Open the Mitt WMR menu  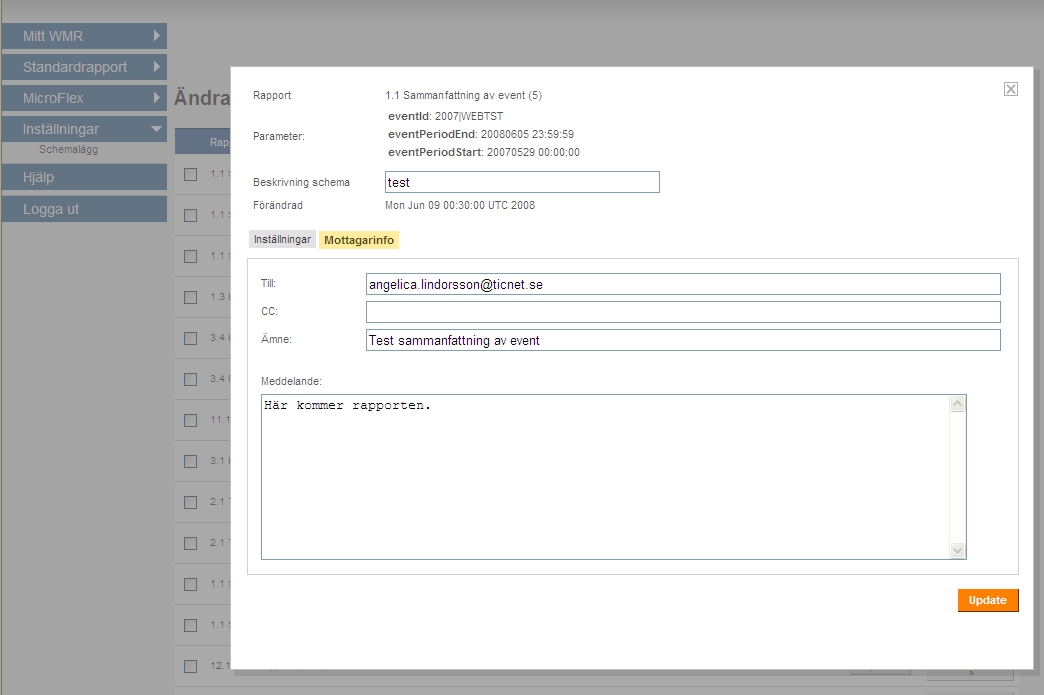[x=84, y=36]
